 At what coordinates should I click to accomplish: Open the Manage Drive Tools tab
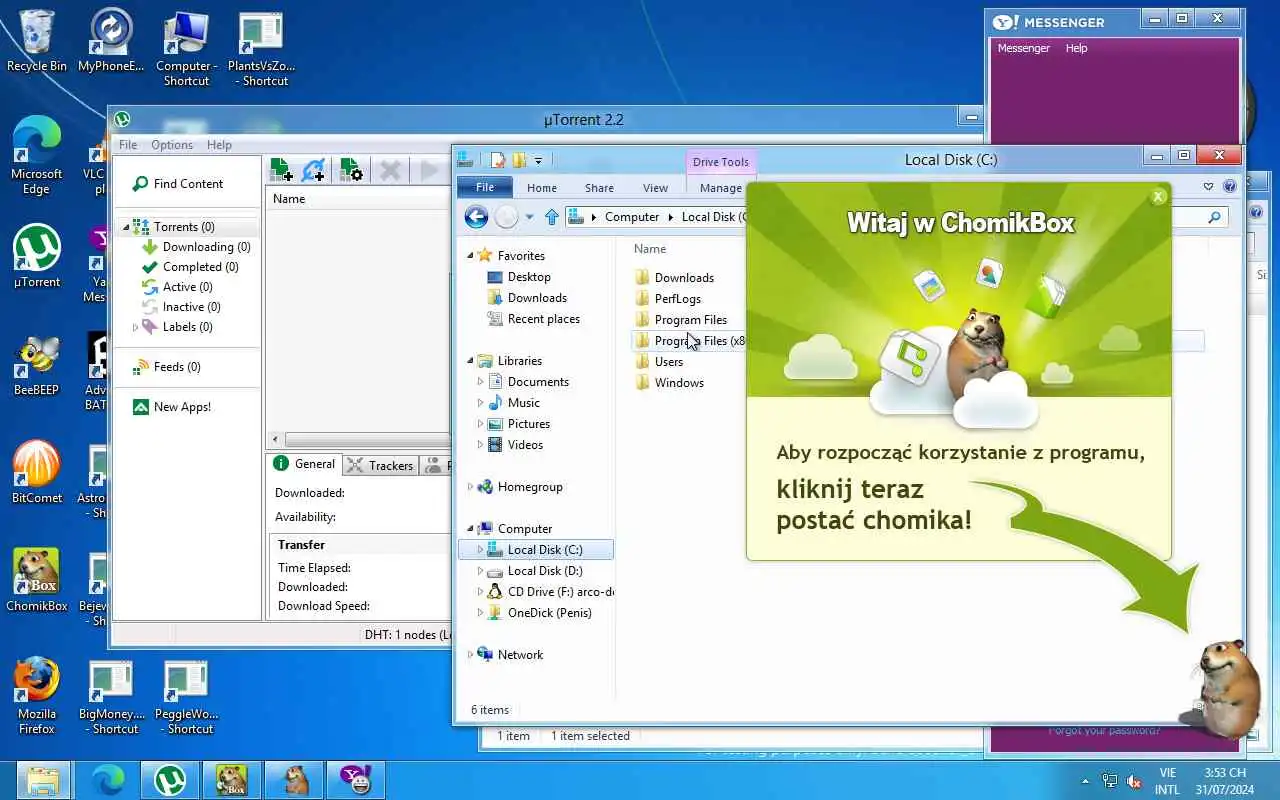coord(720,188)
